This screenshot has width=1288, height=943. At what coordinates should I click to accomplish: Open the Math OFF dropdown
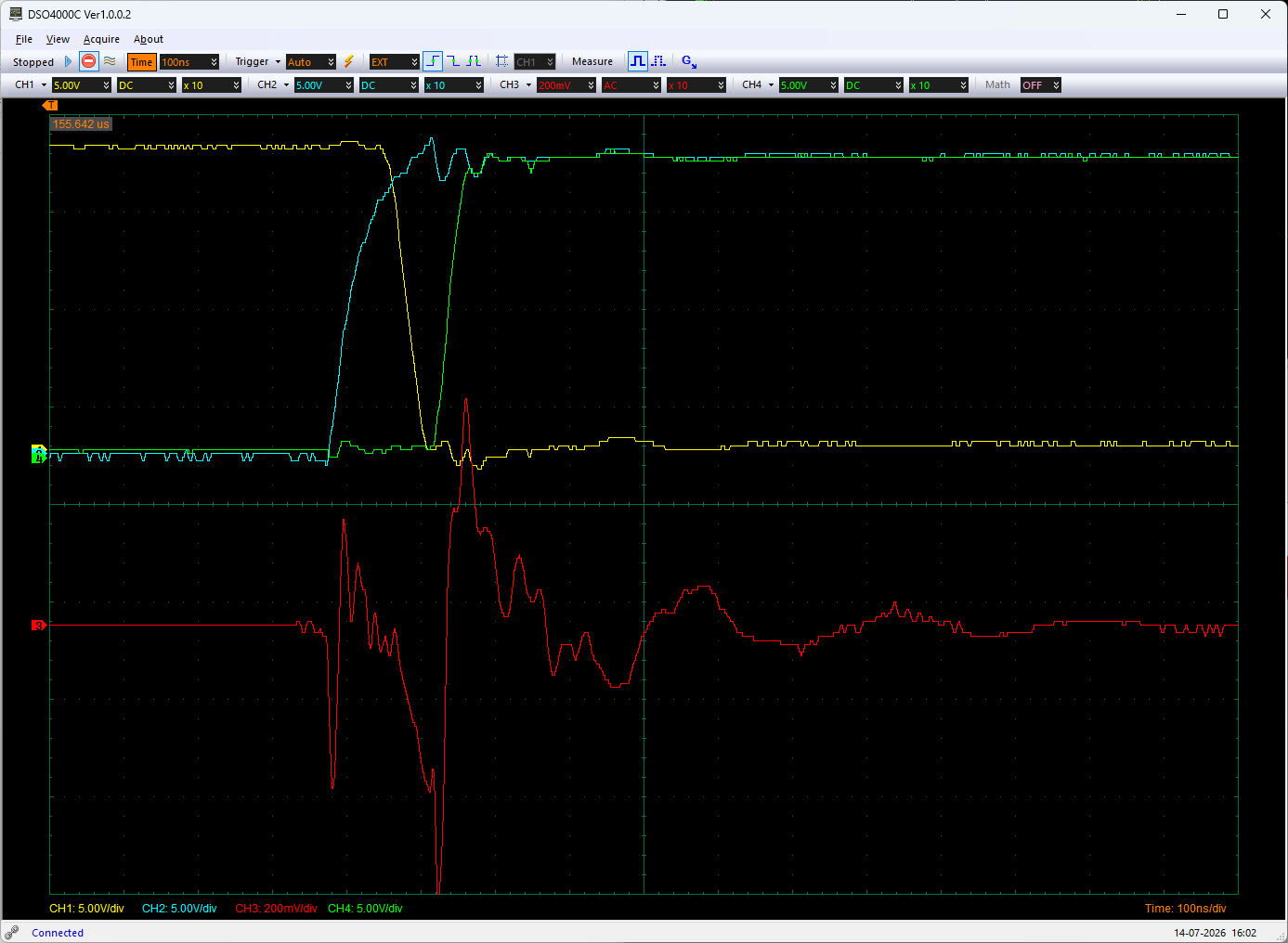(x=1041, y=85)
